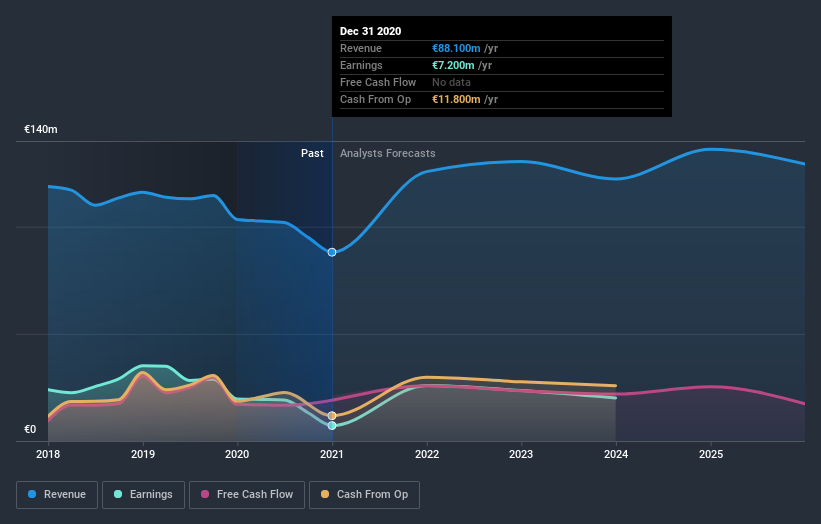821x524 pixels.
Task: Click the 2019 x-axis label
Action: coord(143,454)
